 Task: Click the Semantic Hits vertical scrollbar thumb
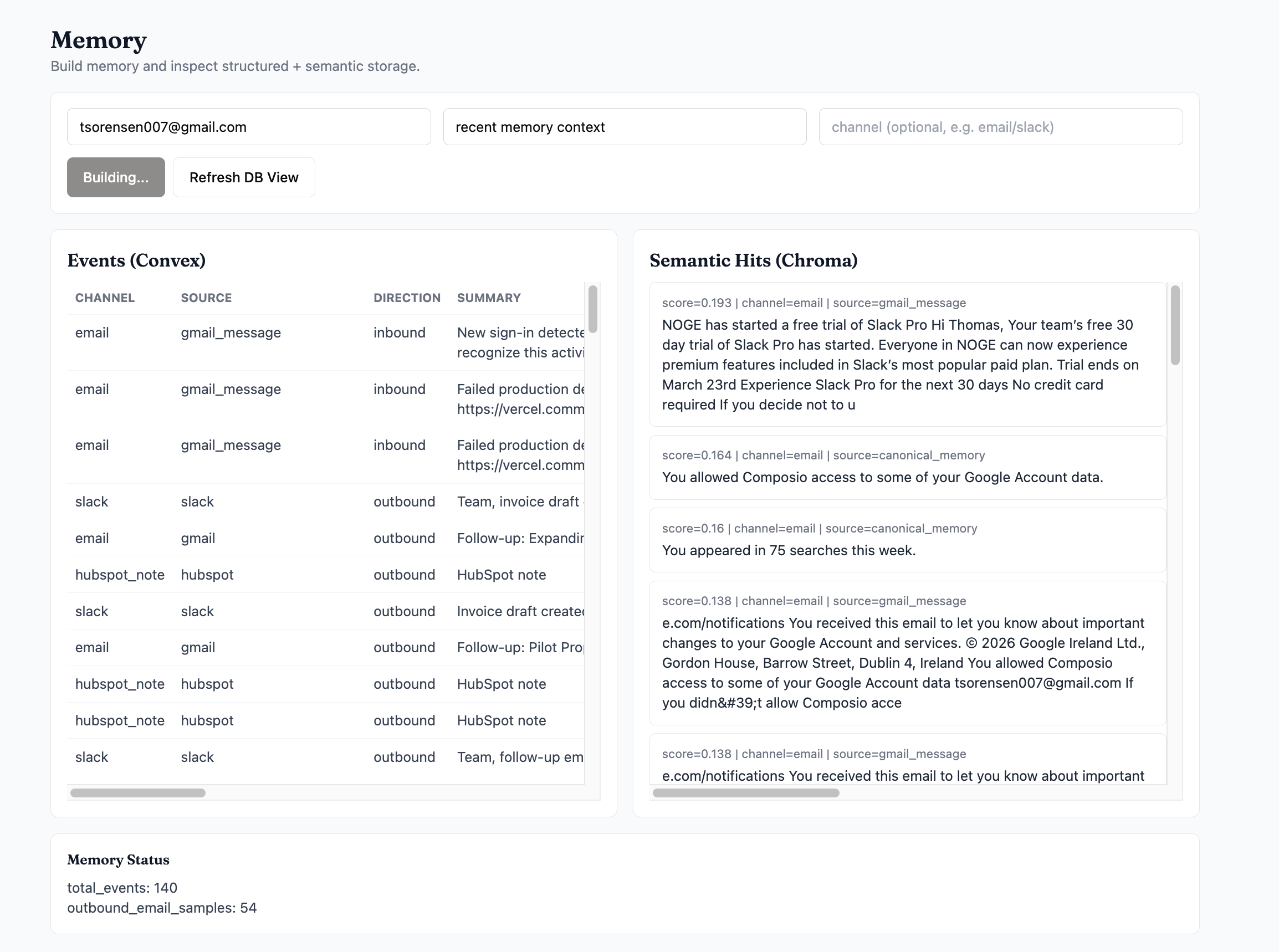click(1175, 325)
